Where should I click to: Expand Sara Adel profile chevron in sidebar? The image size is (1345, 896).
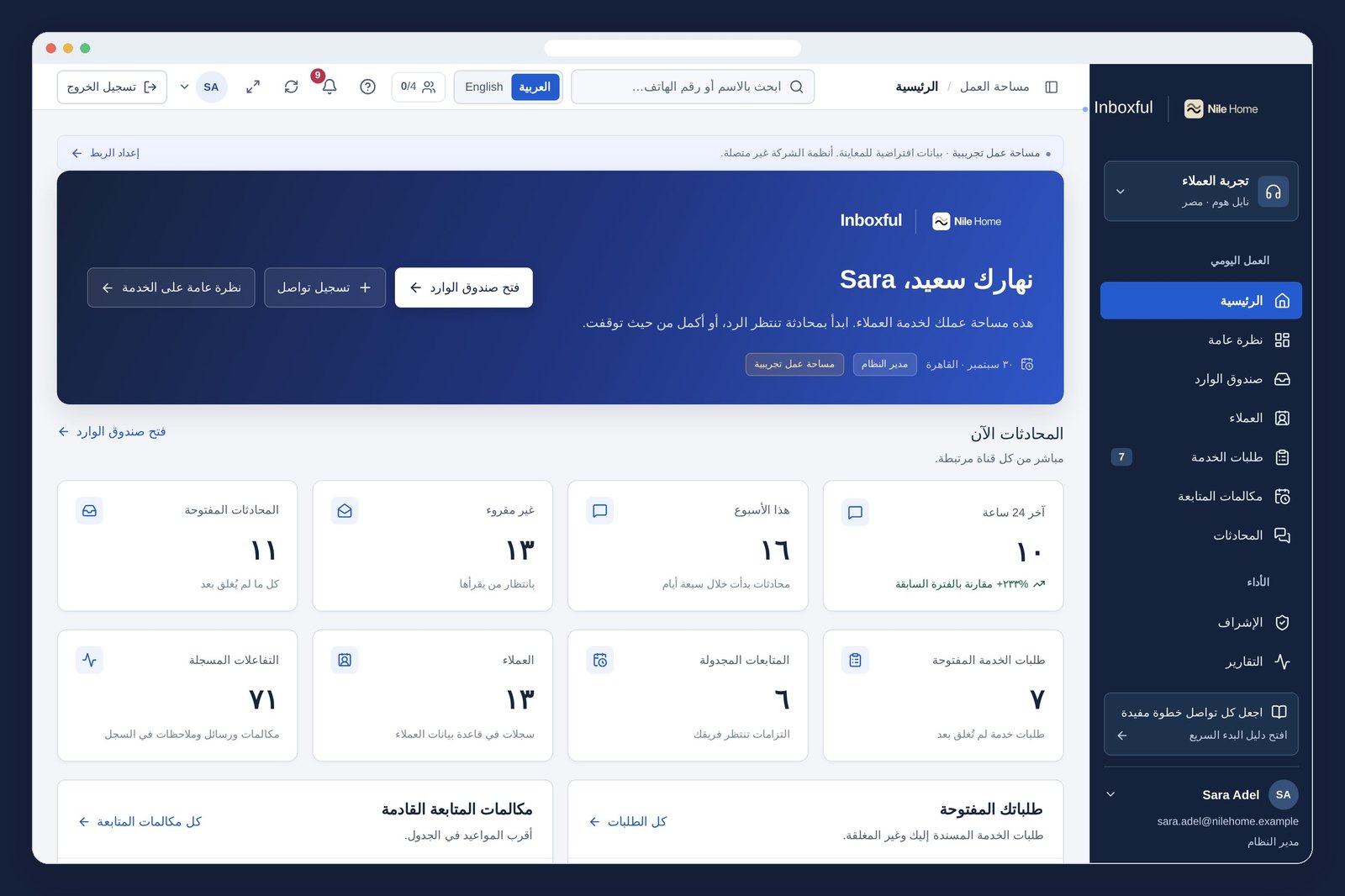click(1110, 794)
